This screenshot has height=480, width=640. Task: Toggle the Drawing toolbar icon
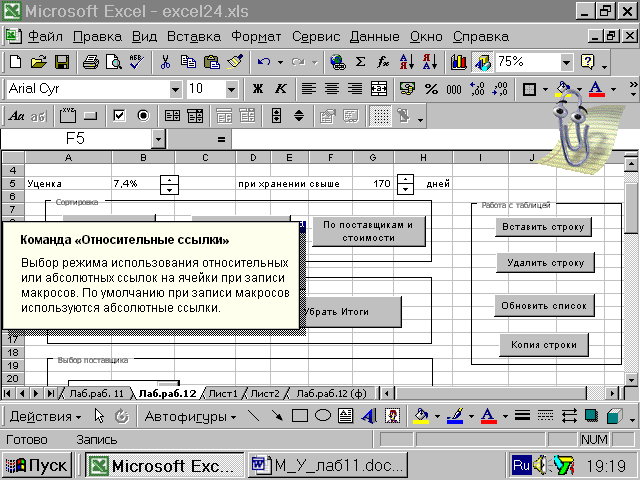point(482,62)
